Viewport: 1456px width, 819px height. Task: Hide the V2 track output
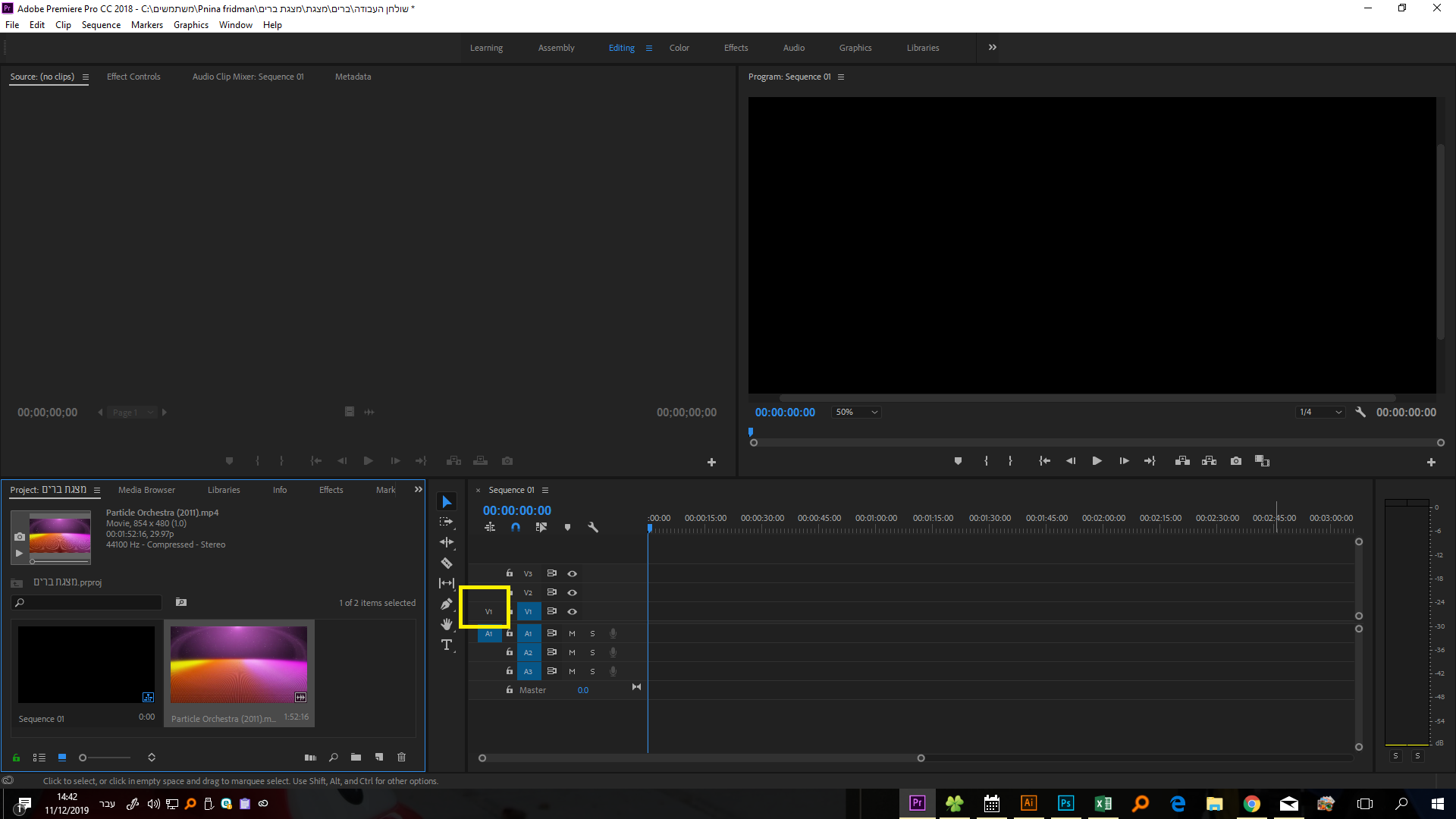coord(573,592)
